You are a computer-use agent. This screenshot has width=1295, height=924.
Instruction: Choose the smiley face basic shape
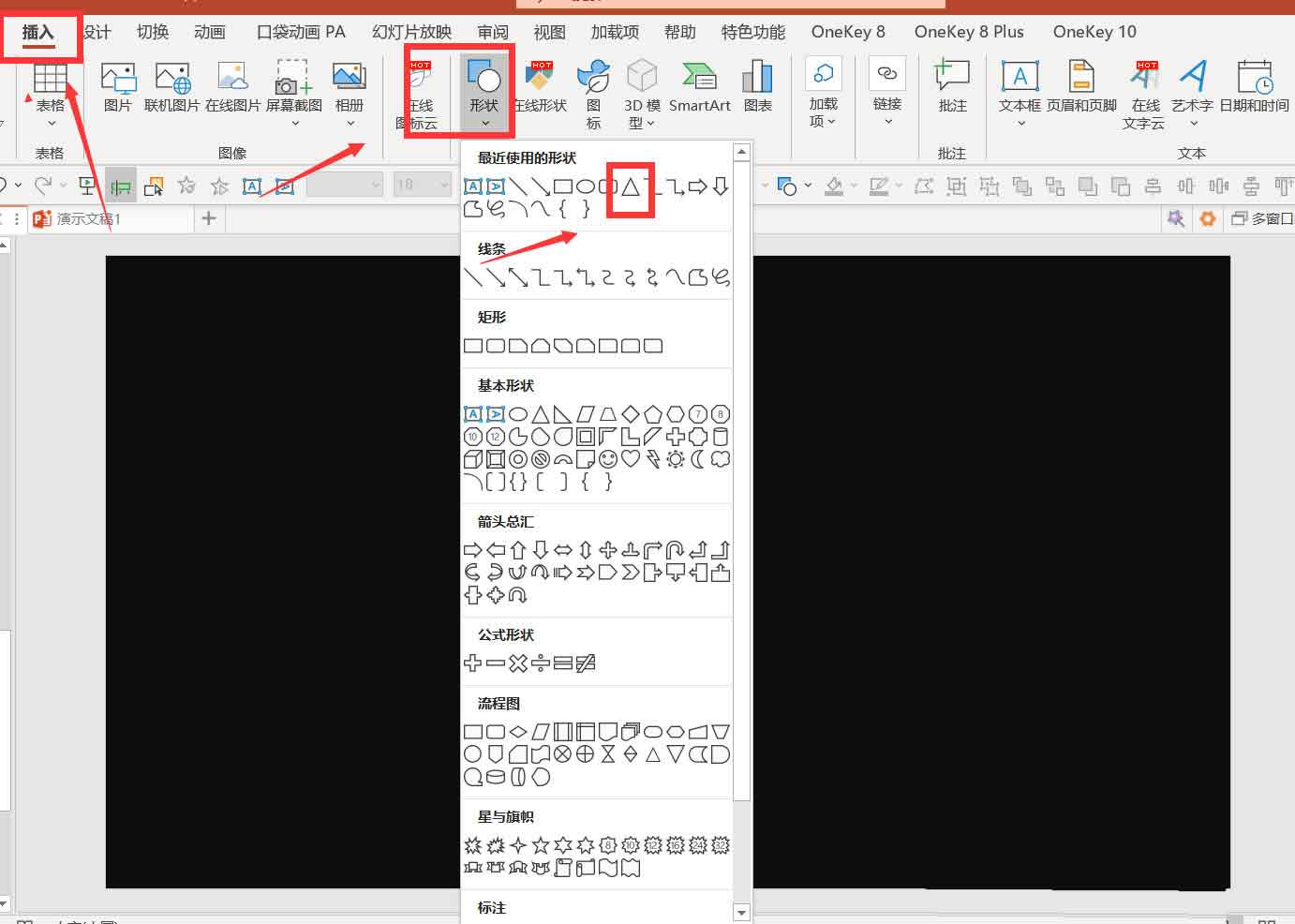click(x=608, y=459)
